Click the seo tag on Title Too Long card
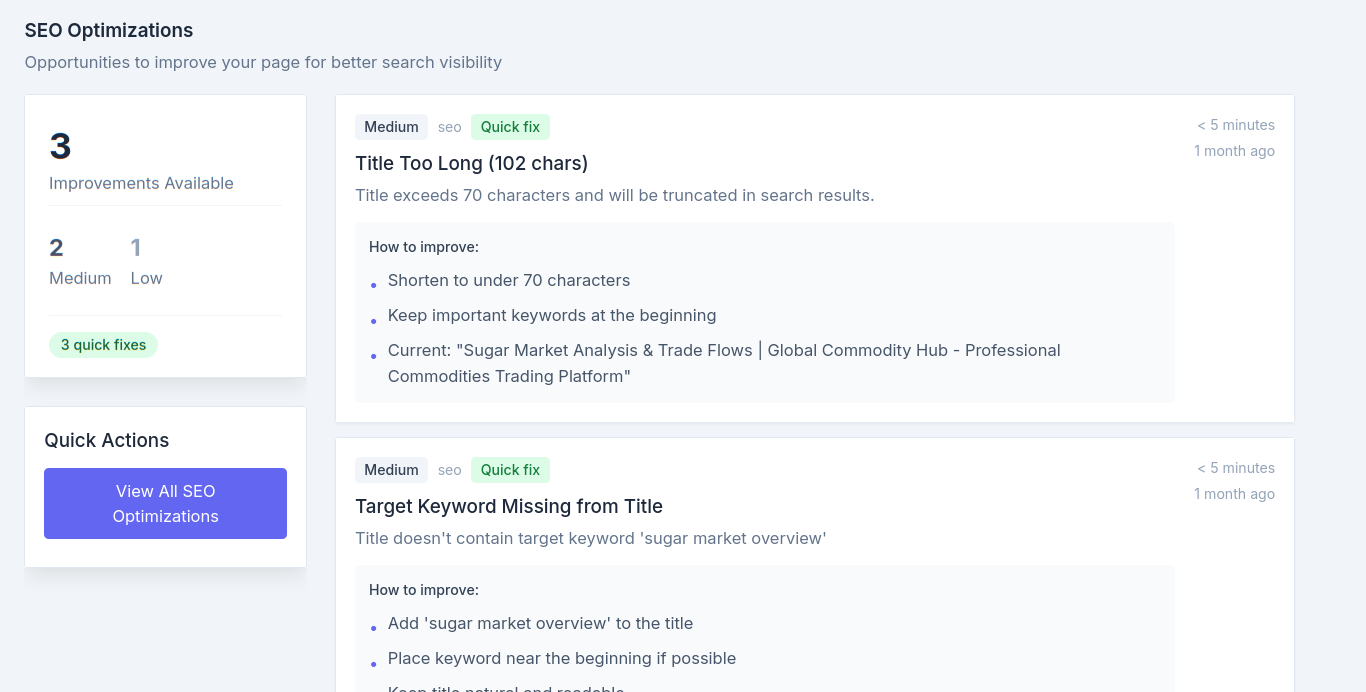This screenshot has width=1366, height=692. point(449,127)
